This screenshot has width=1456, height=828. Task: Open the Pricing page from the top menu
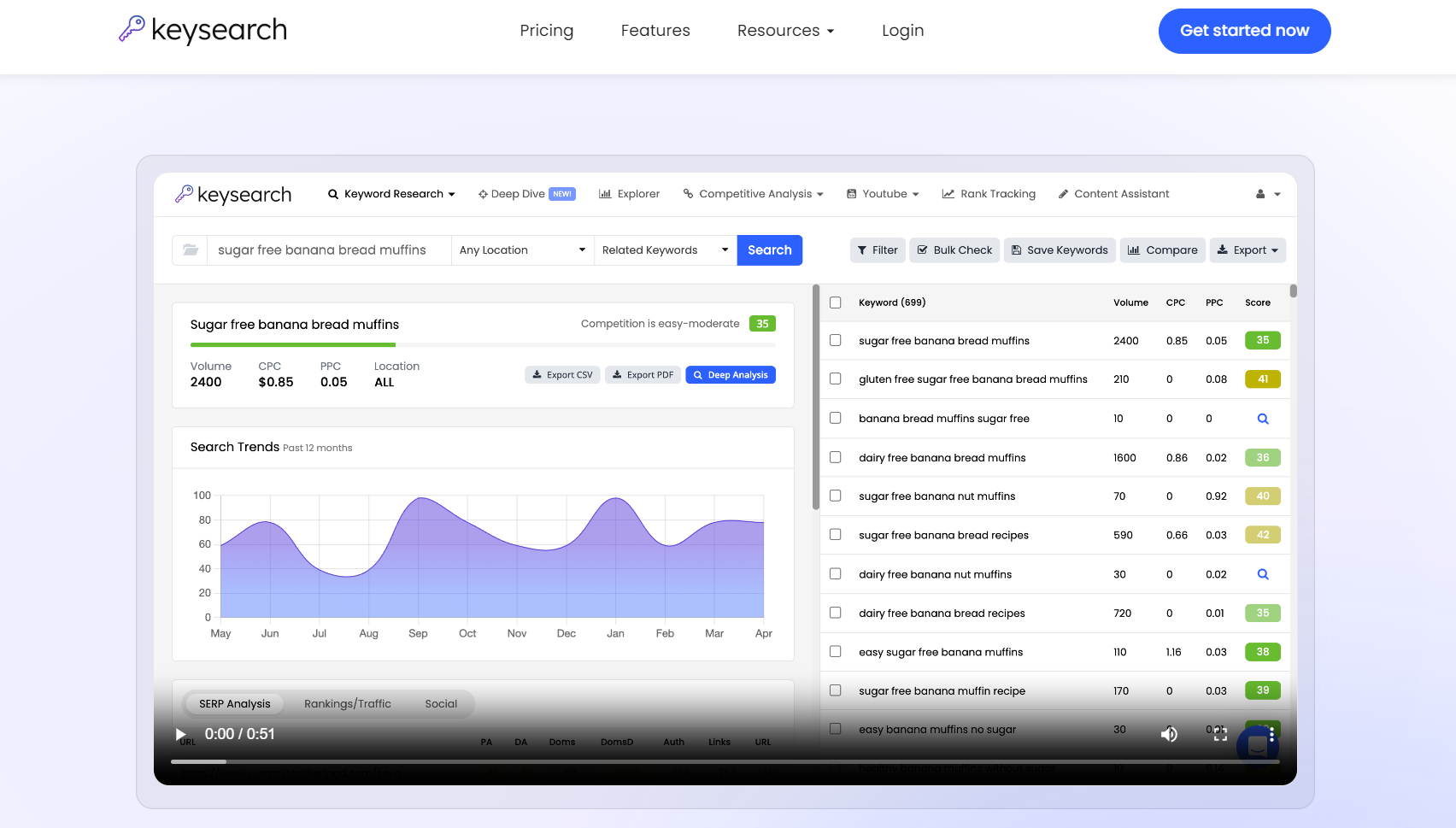547,31
